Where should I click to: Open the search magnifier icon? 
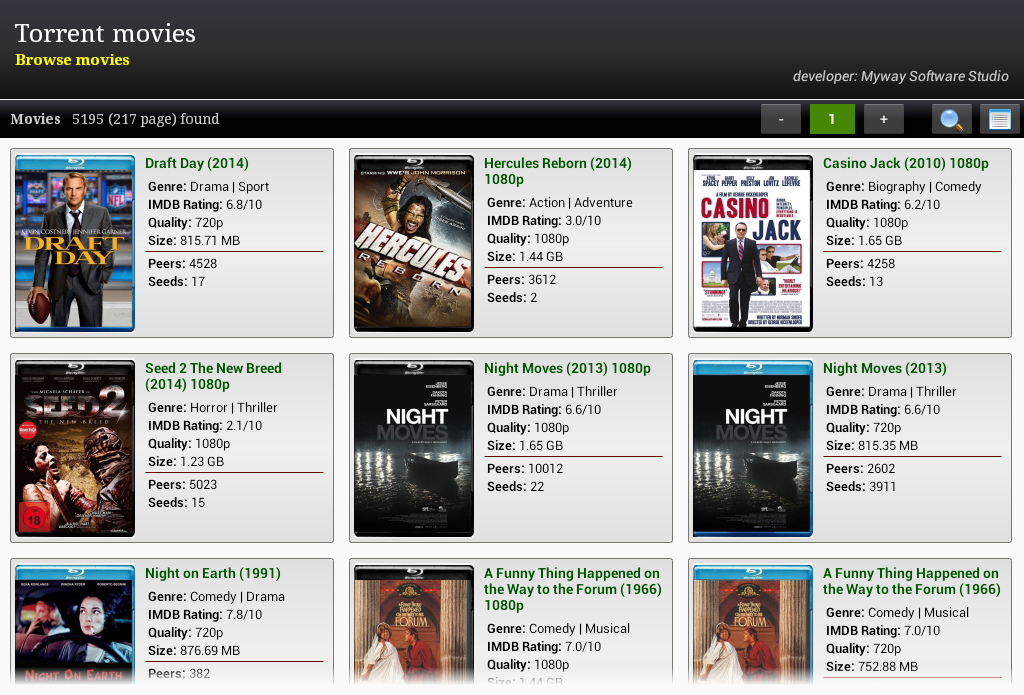[x=951, y=119]
